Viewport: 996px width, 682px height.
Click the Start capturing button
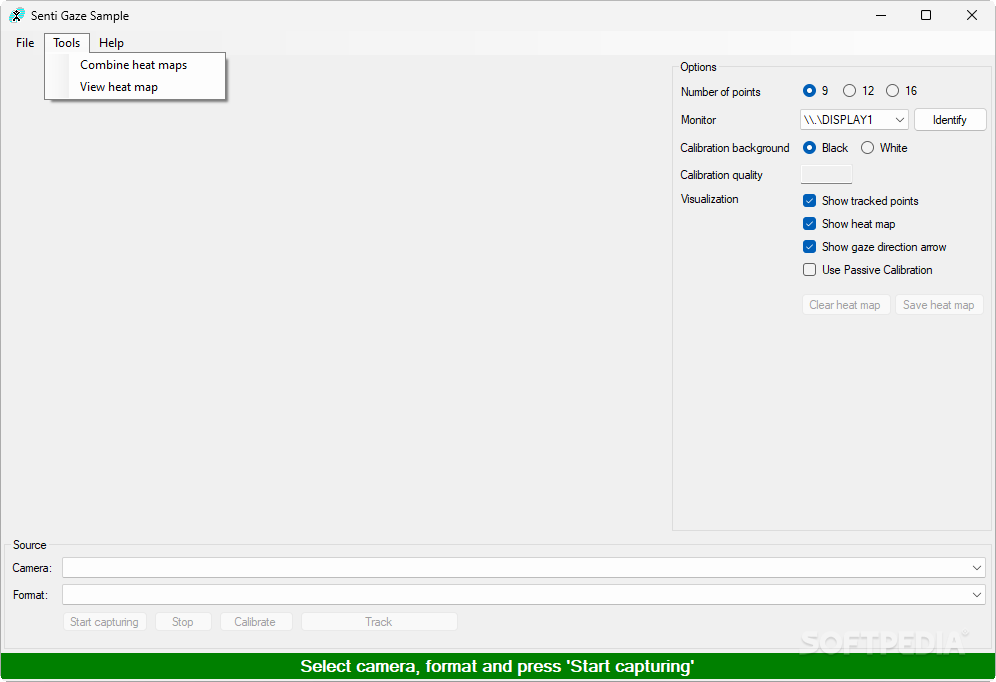(x=105, y=622)
